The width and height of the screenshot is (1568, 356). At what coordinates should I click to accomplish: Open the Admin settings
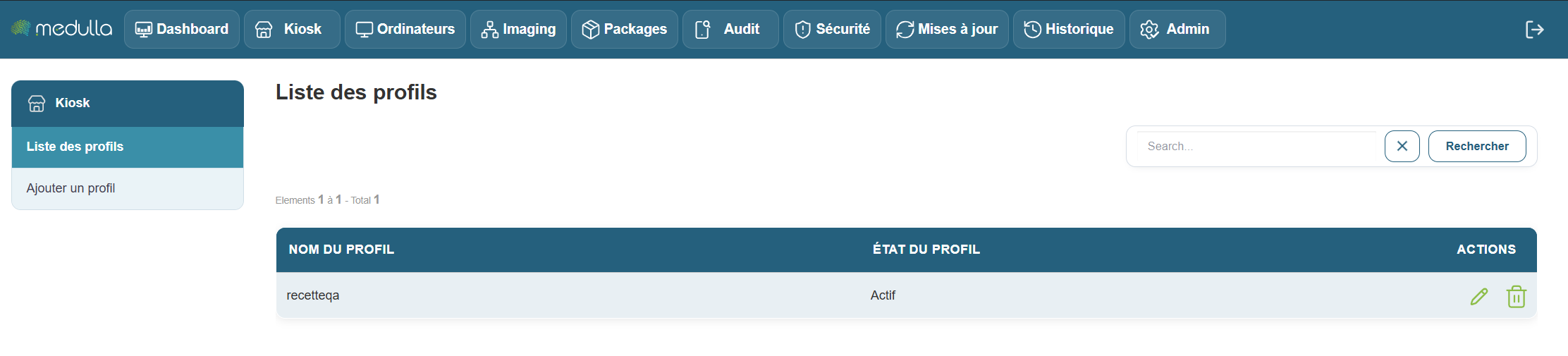[1177, 30]
